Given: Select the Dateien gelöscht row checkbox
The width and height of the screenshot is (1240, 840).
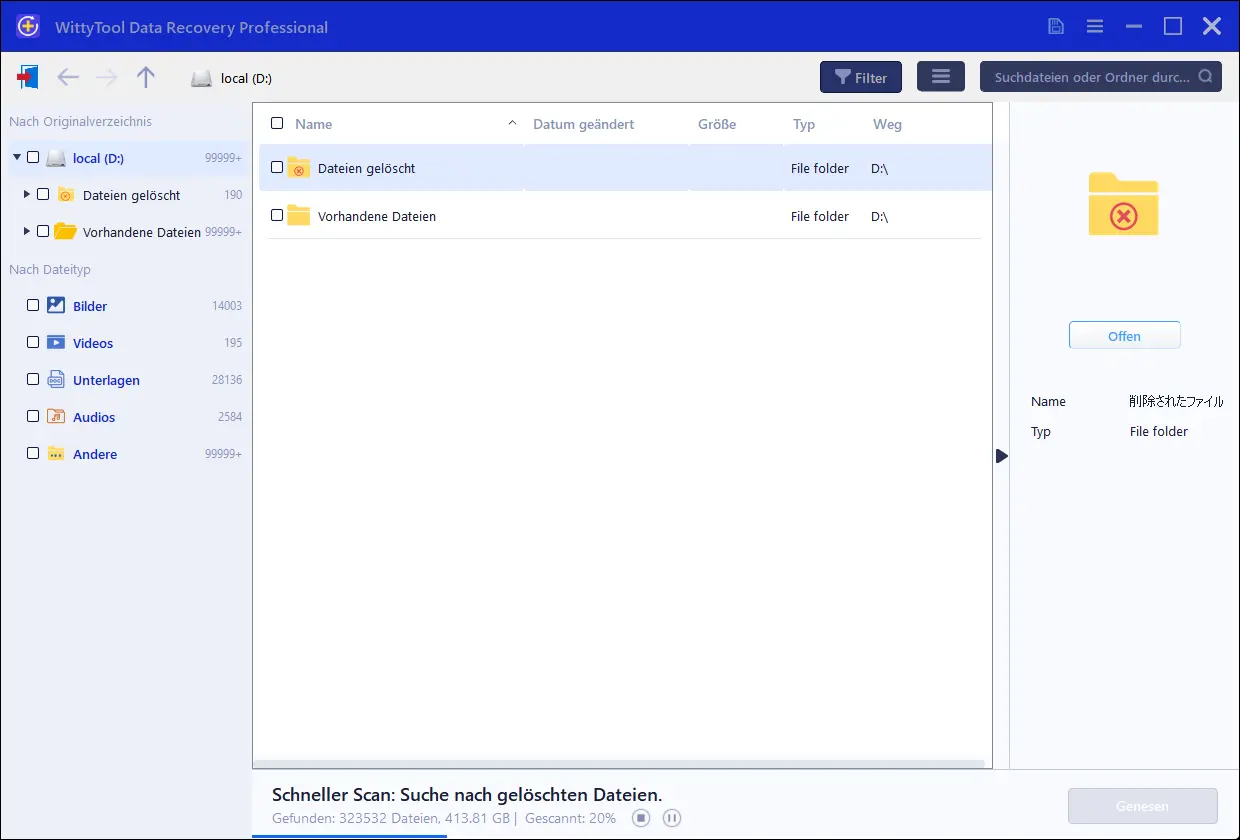Looking at the screenshot, I should pos(277,168).
